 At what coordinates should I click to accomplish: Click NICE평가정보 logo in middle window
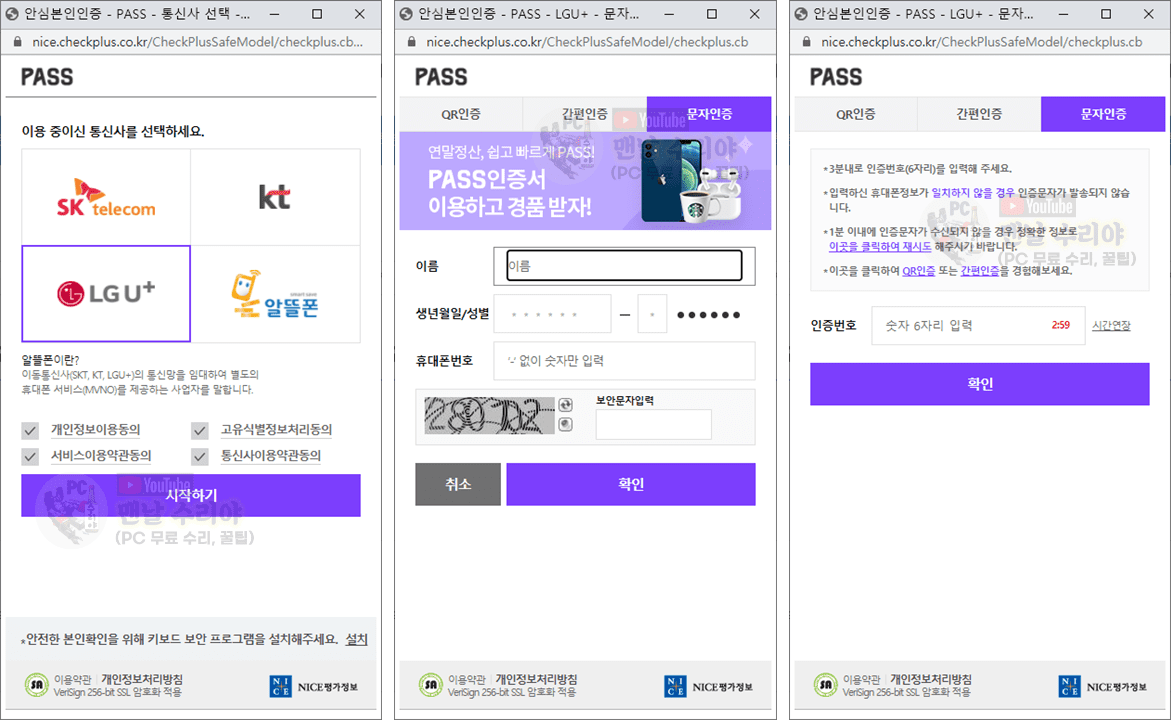709,686
